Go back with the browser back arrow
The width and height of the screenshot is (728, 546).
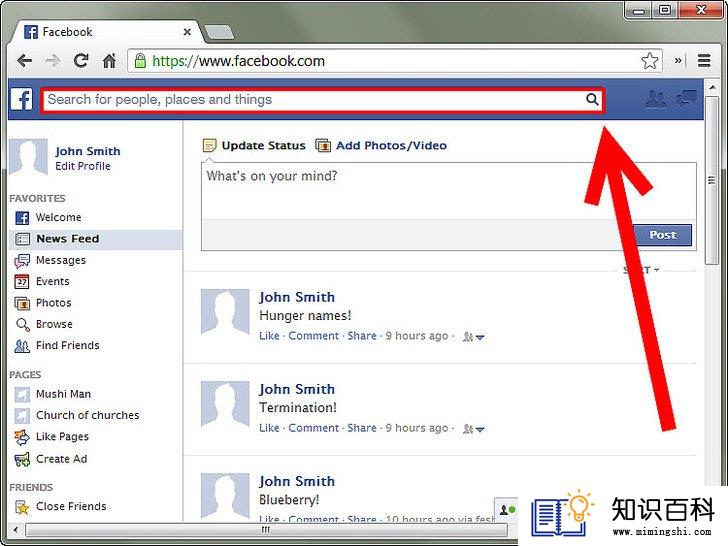(25, 60)
